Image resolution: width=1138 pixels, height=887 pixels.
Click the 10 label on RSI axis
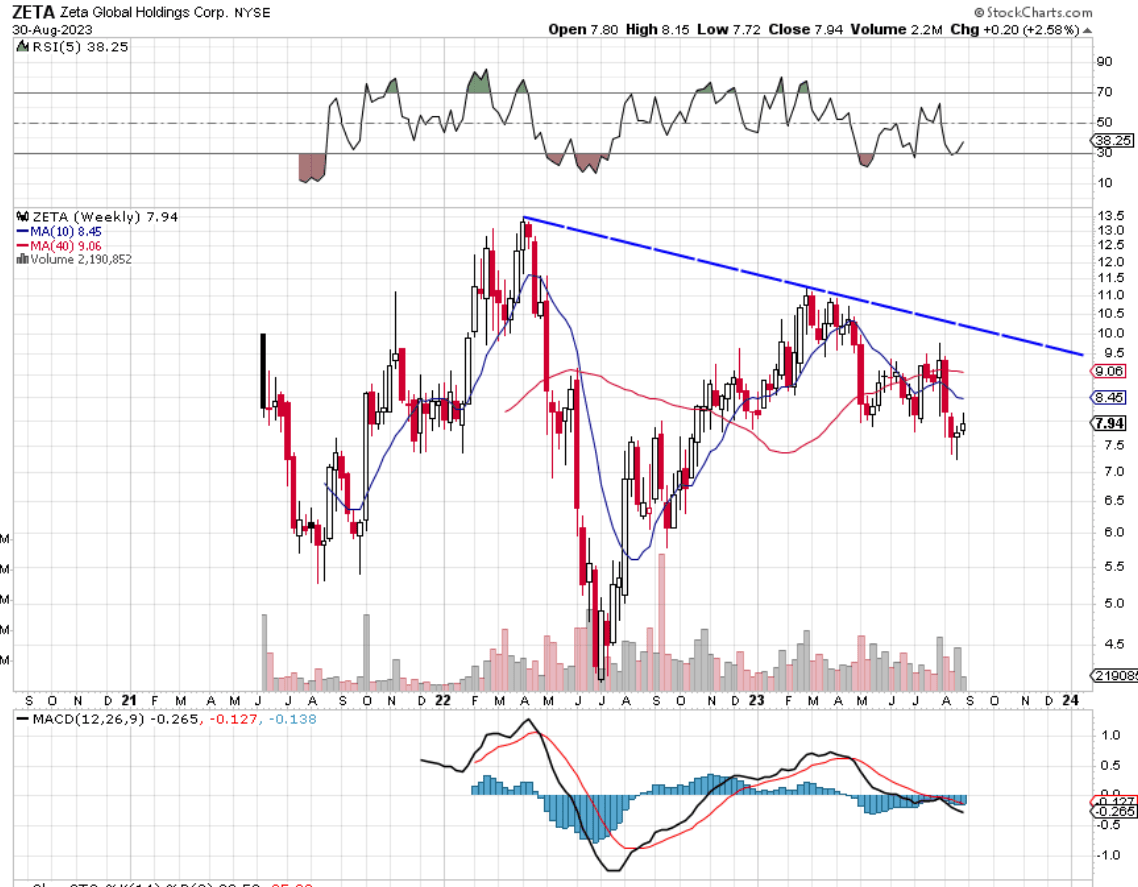(1104, 183)
